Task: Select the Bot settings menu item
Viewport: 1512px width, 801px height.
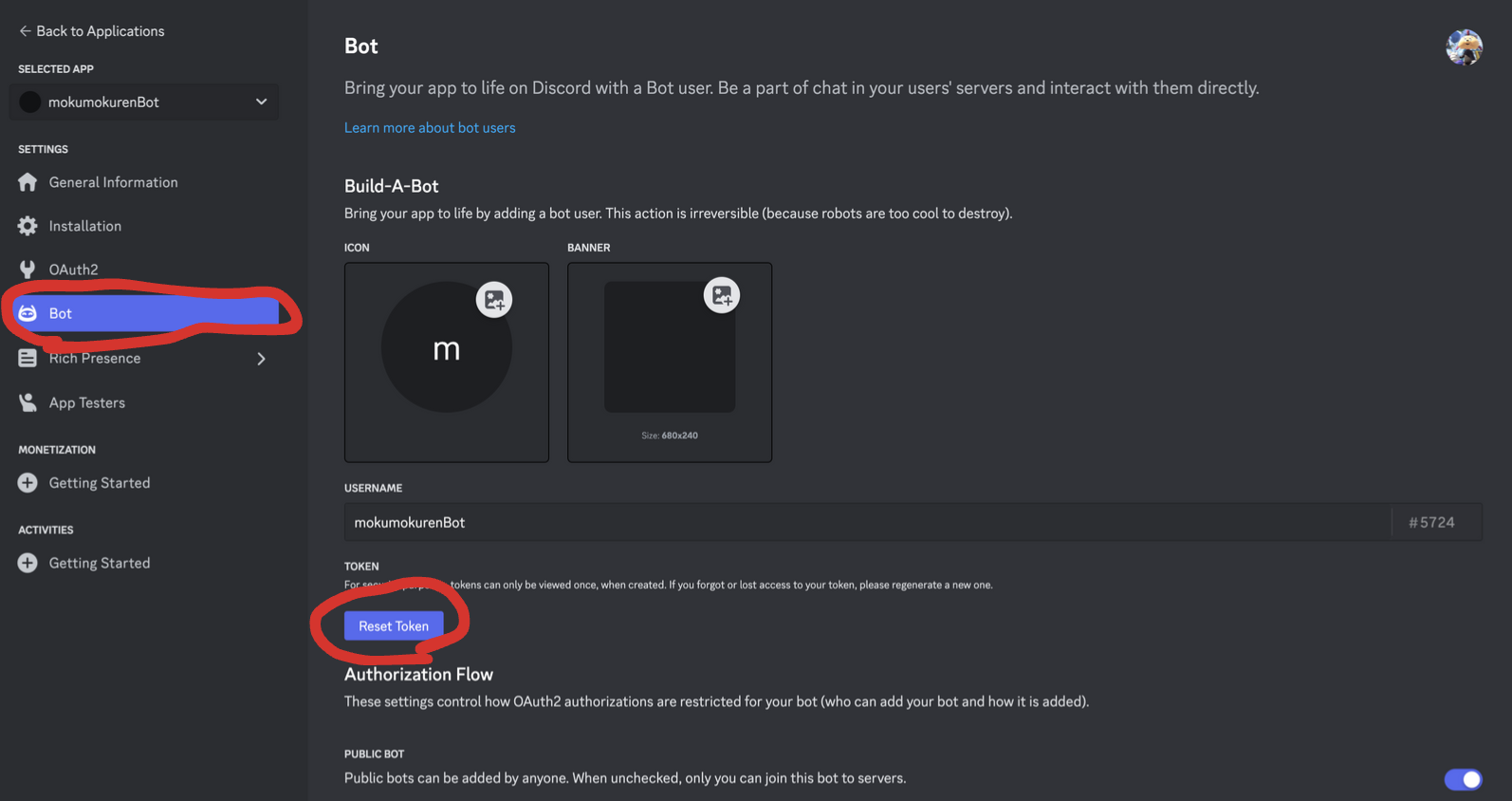Action: point(144,313)
